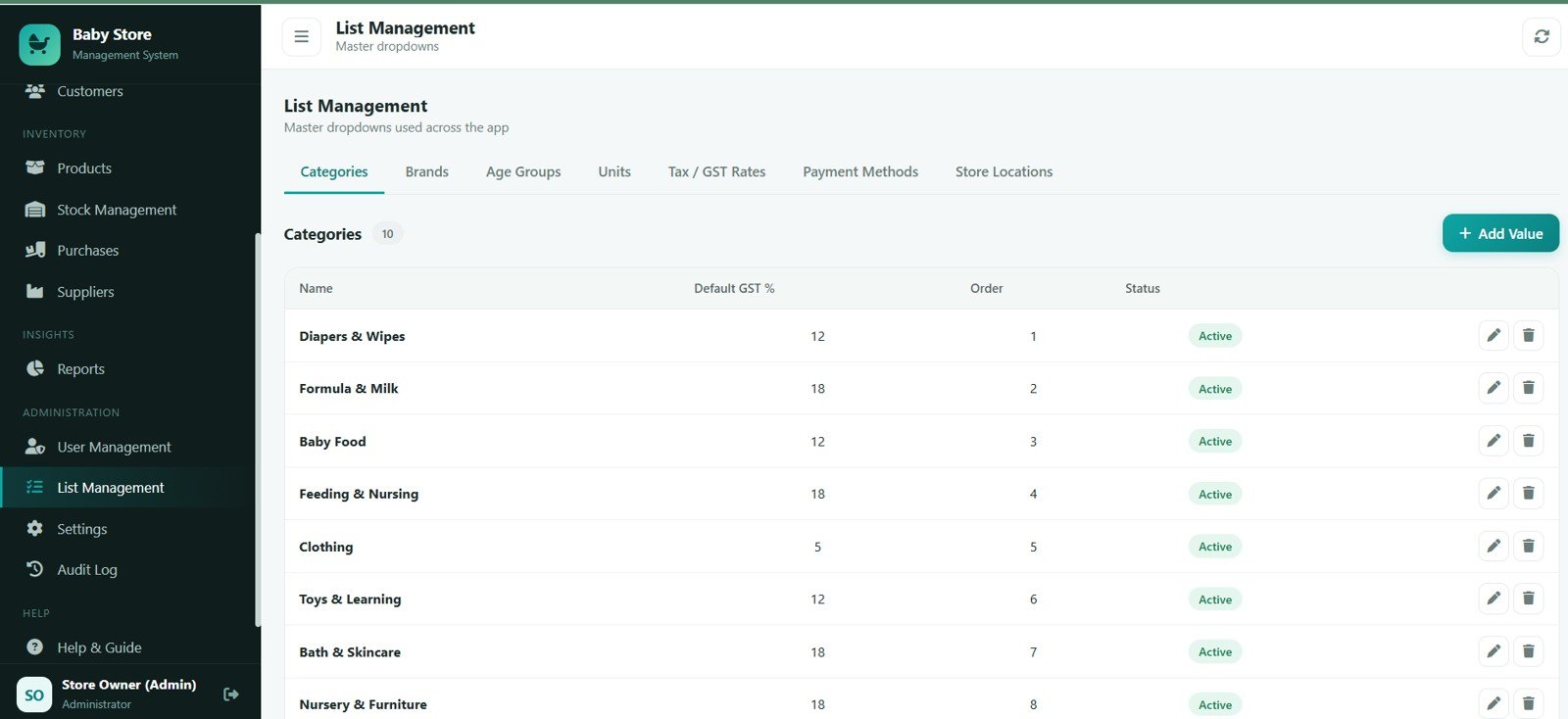Switch to the Categories tab
Viewport: 1568px width, 719px height.
pyautogui.click(x=334, y=171)
